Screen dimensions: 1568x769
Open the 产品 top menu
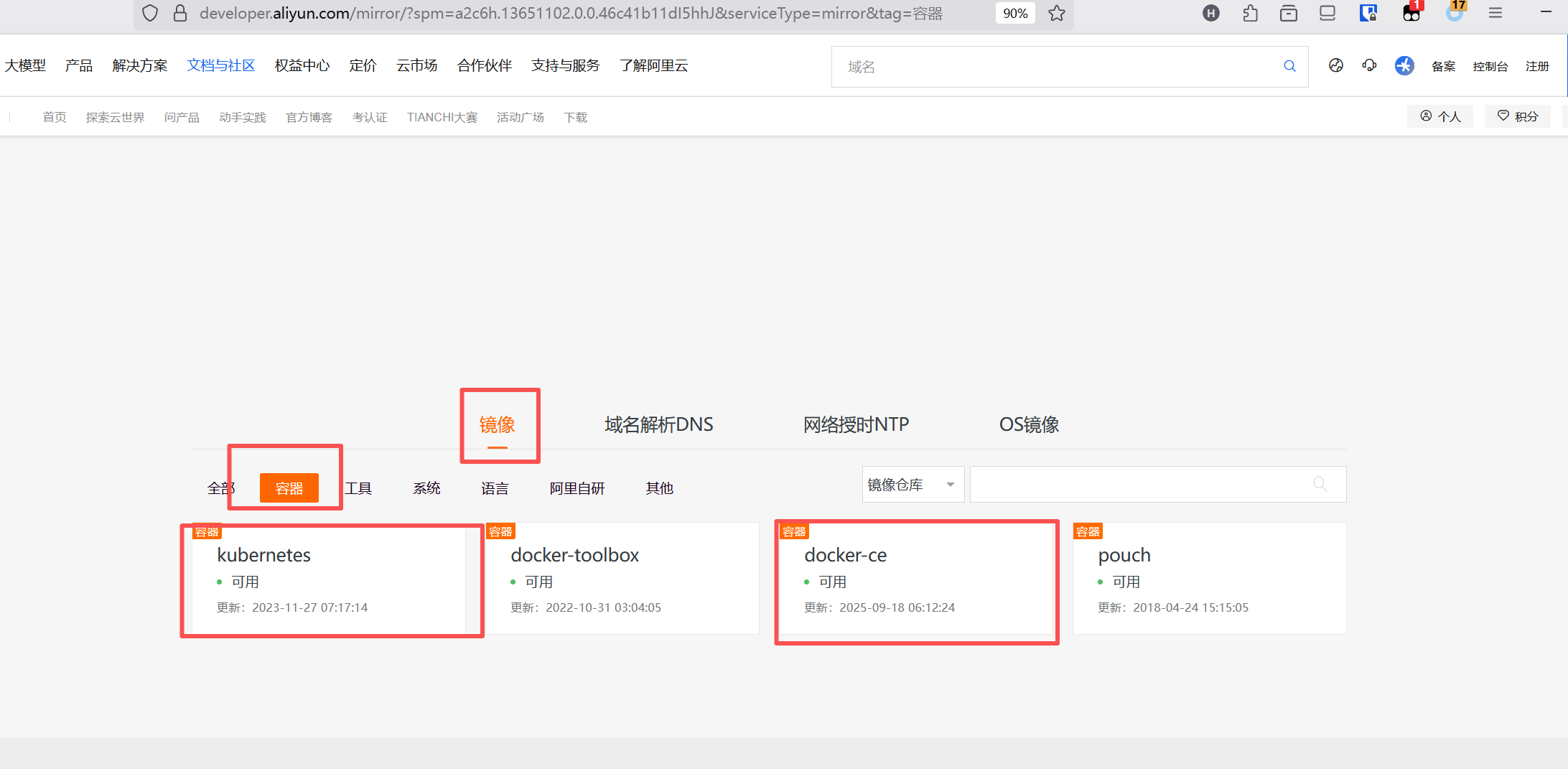[x=79, y=65]
